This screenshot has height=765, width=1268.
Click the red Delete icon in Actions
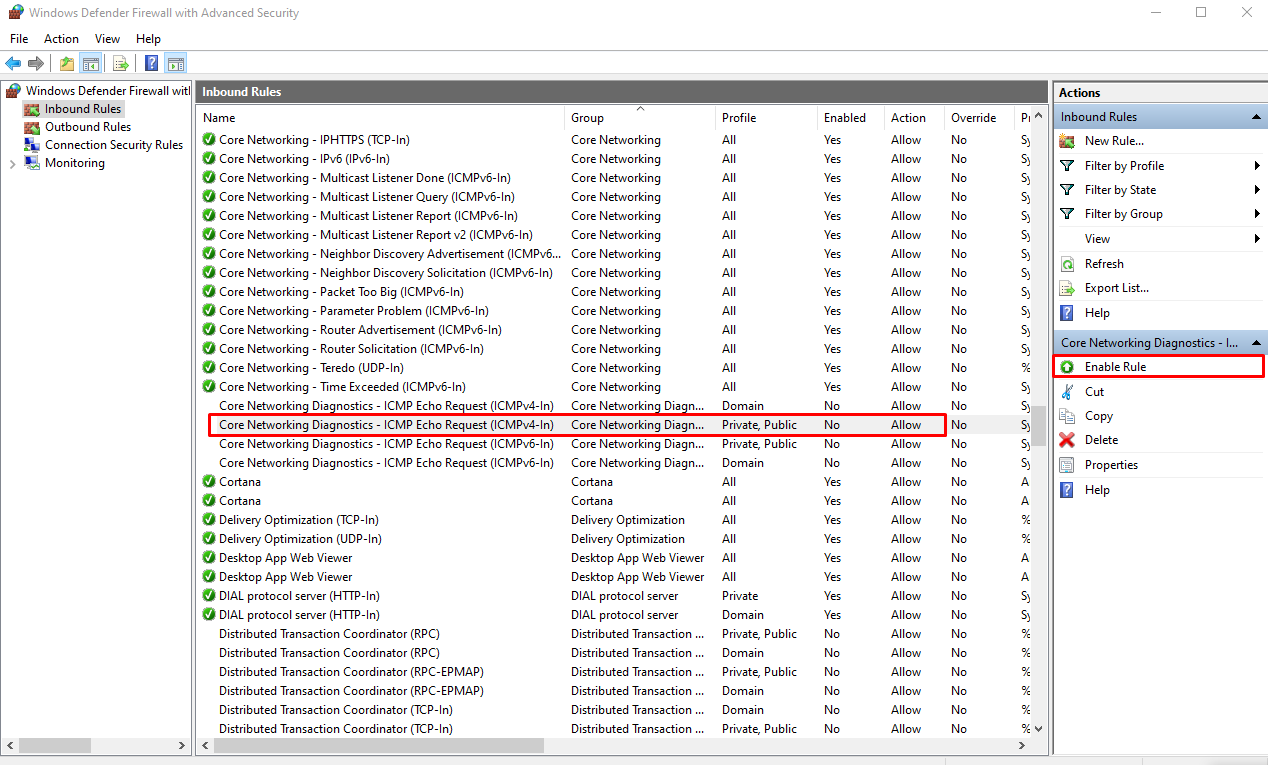(x=1067, y=440)
